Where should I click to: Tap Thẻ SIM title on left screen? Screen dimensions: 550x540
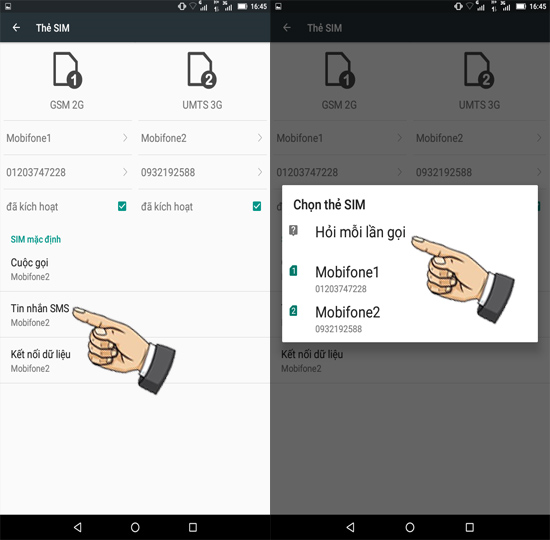(x=53, y=28)
